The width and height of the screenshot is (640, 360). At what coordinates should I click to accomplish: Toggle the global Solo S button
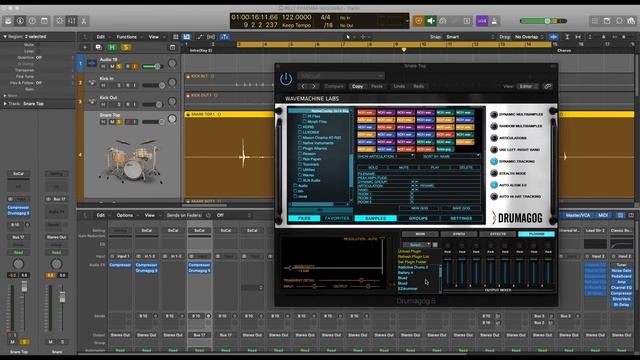126,47
